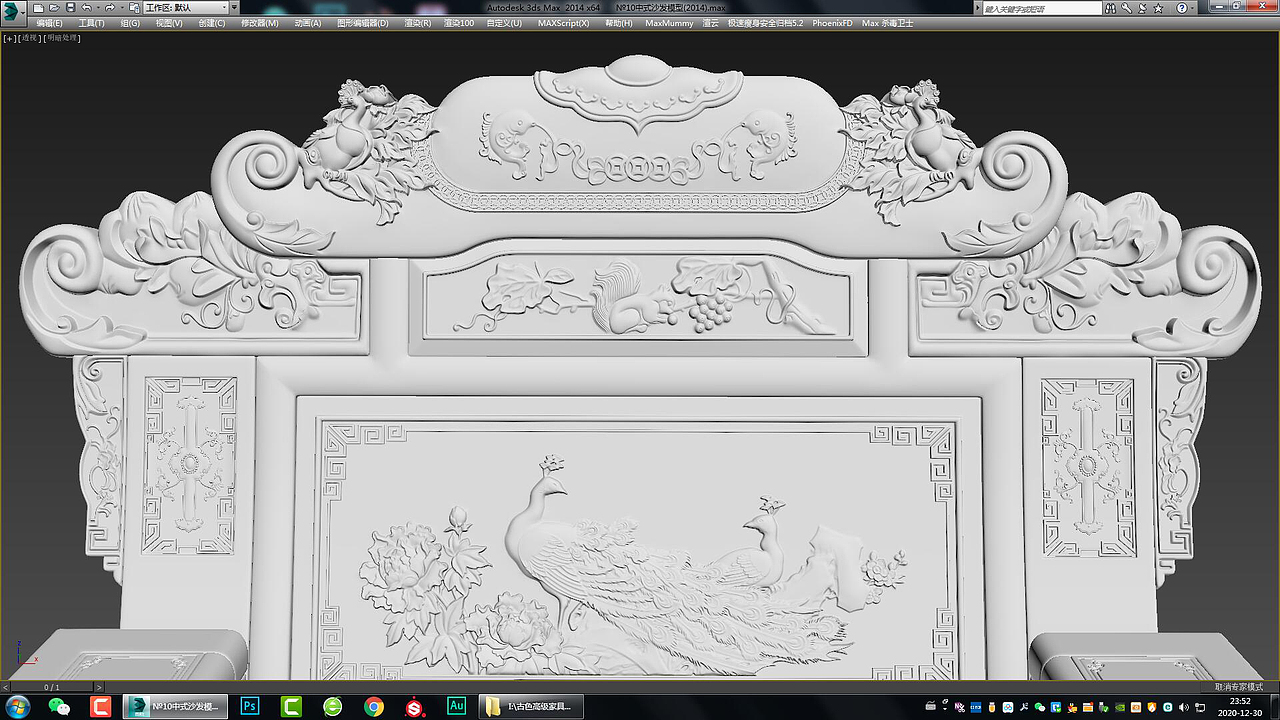Click the project folder icon in quick access toolbar
Viewport: 1280px width, 720px height.
click(134, 8)
